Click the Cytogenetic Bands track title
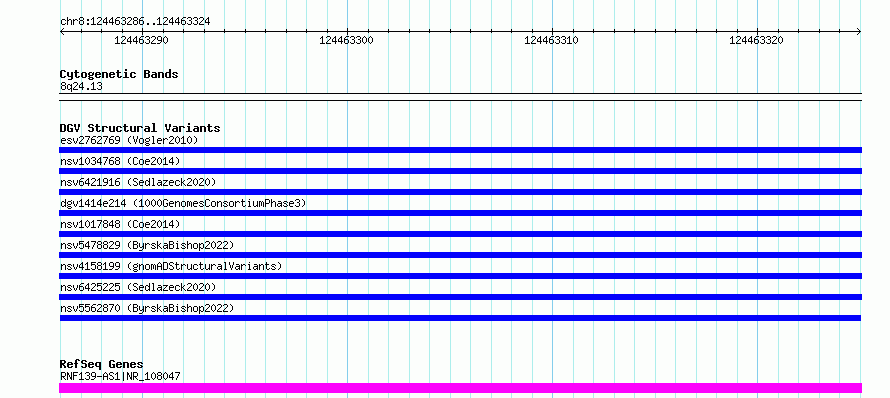 click(x=119, y=74)
